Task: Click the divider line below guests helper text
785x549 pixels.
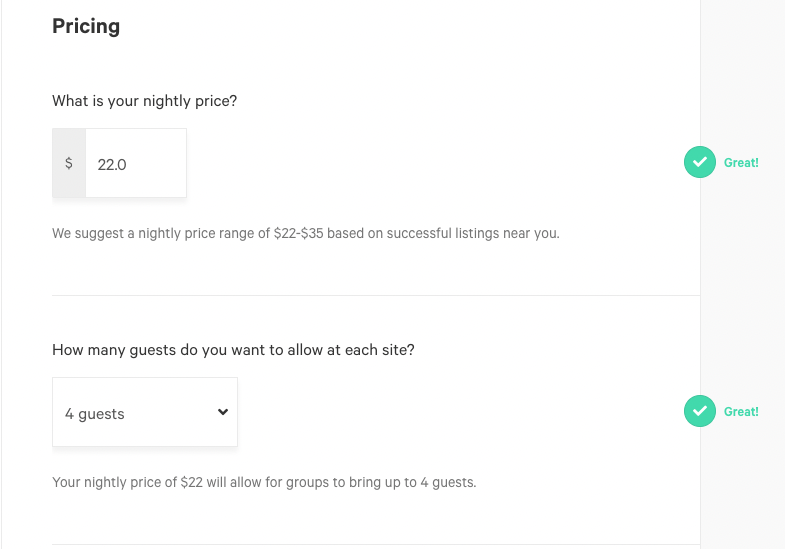Action: (x=376, y=544)
